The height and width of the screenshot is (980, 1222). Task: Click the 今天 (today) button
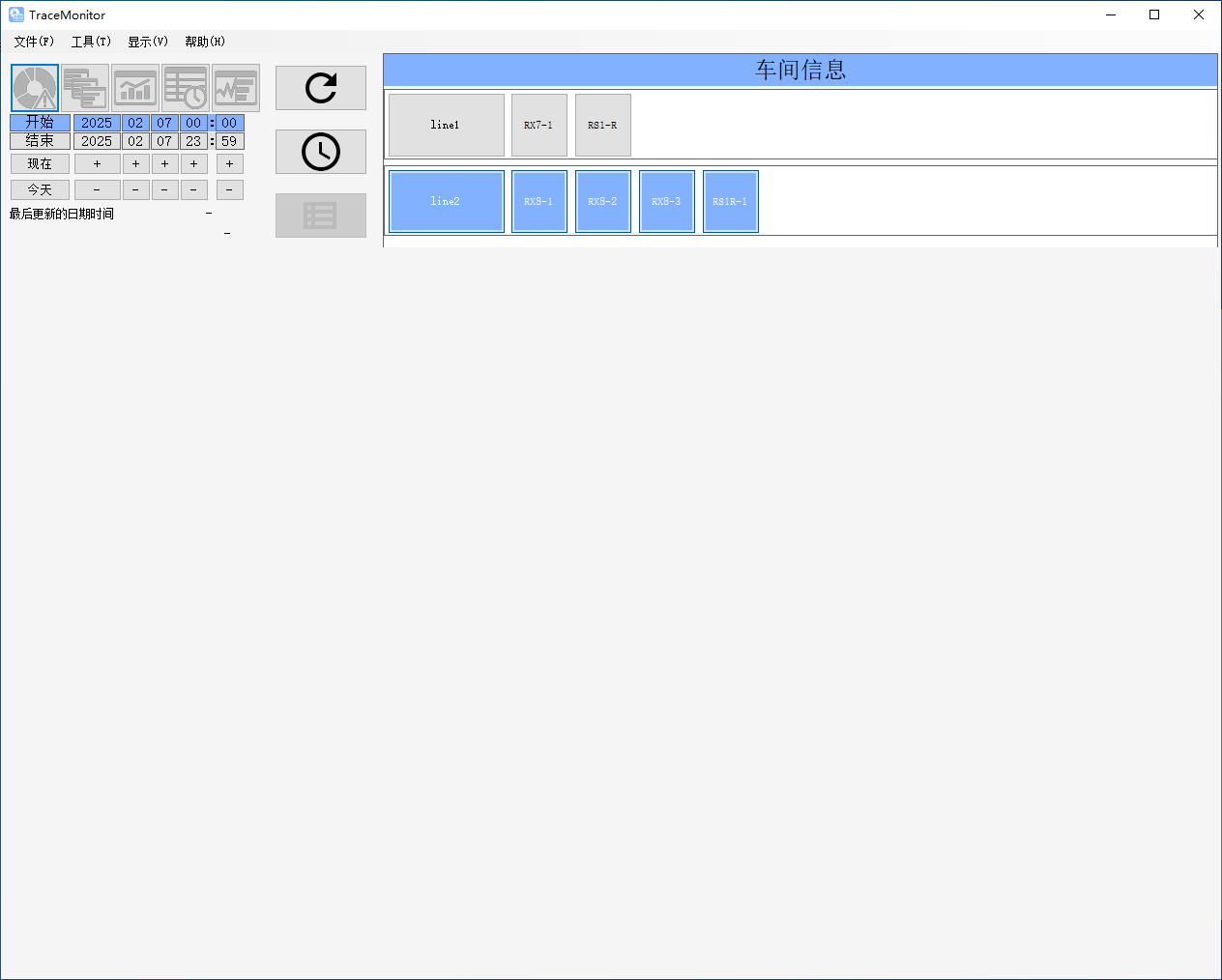point(40,190)
